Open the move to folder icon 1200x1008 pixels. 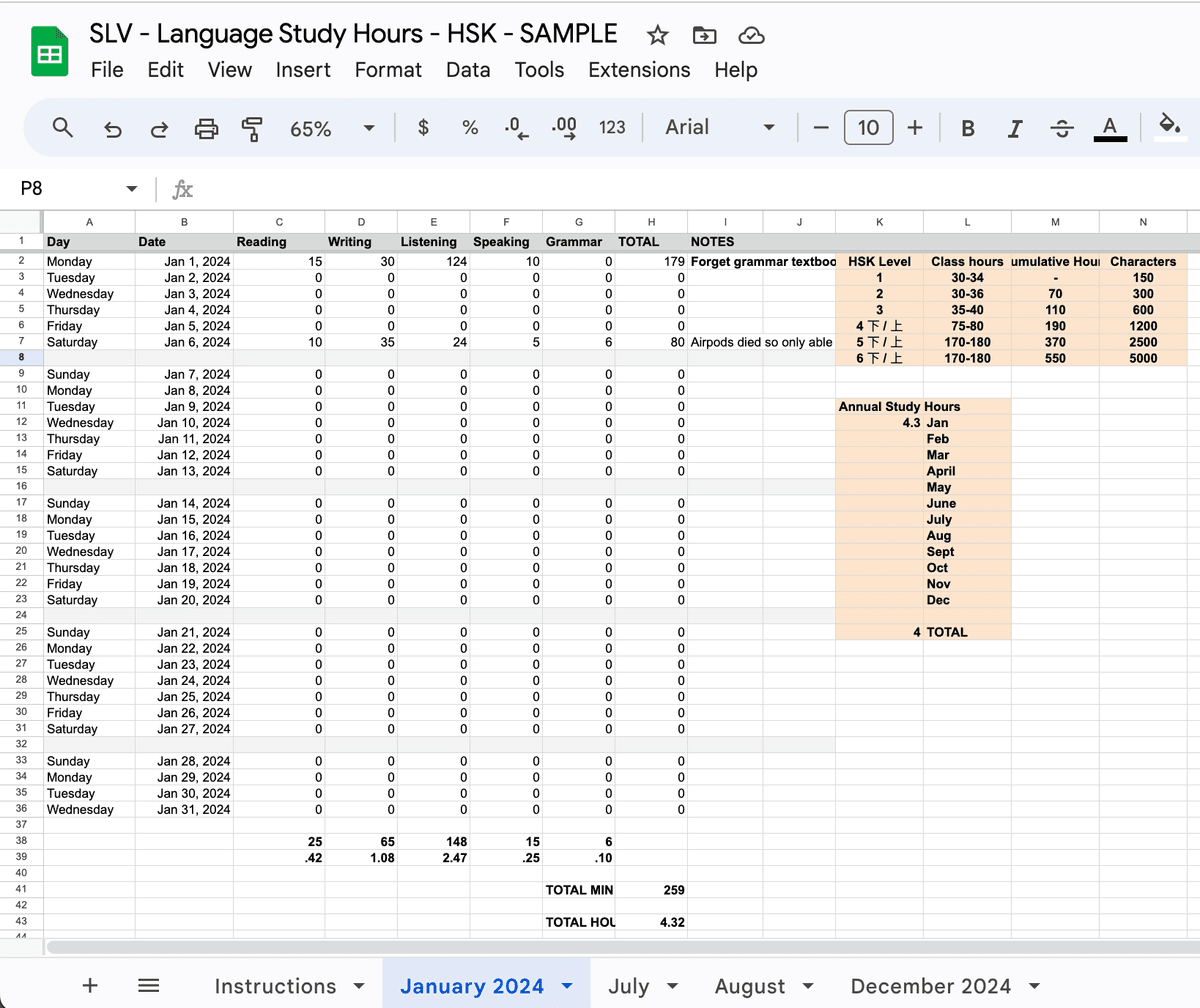click(x=704, y=35)
